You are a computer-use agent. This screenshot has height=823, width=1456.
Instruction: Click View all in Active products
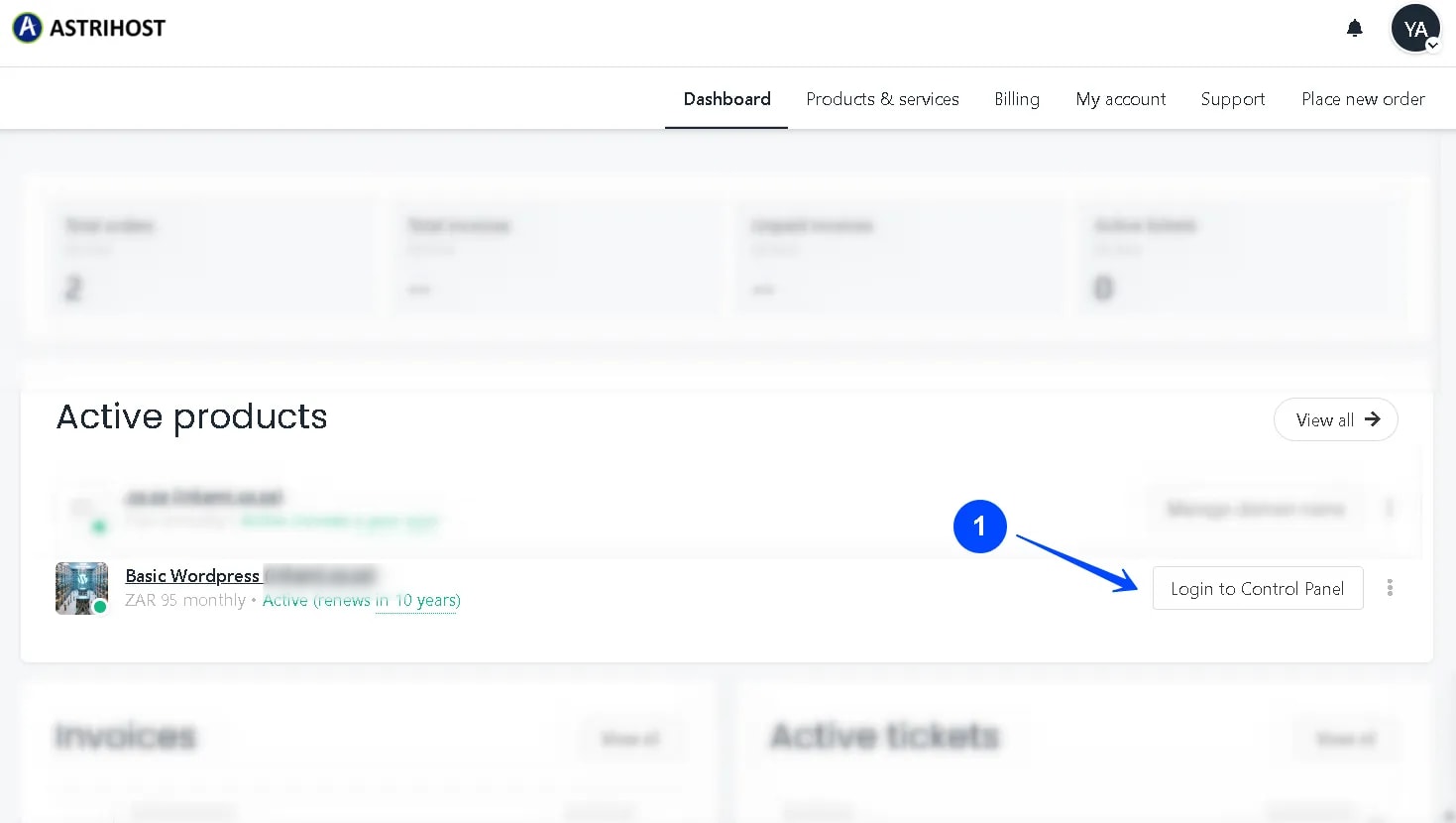pos(1335,419)
